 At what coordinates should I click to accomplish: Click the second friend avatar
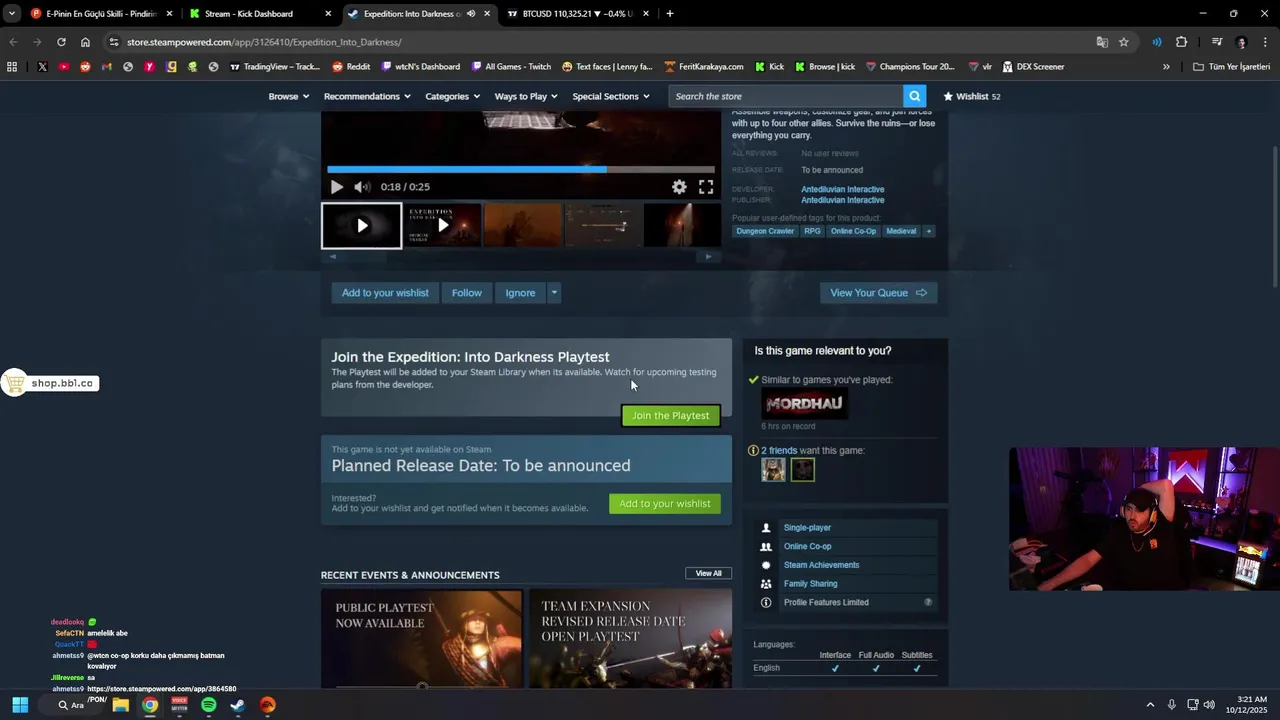803,470
